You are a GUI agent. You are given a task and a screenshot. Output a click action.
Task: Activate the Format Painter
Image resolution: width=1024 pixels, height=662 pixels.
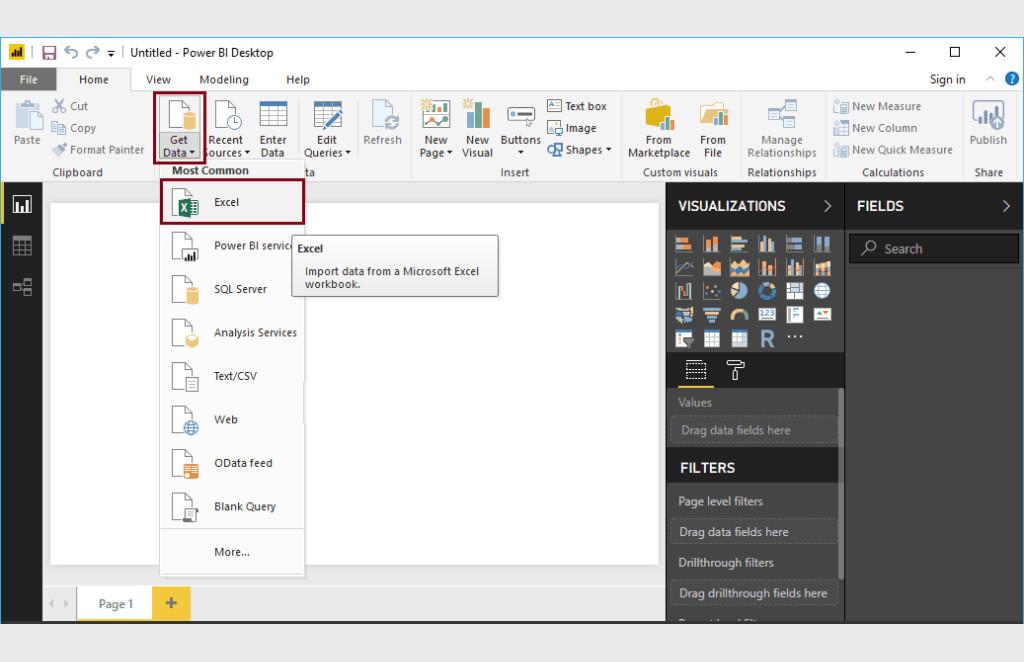(98, 150)
